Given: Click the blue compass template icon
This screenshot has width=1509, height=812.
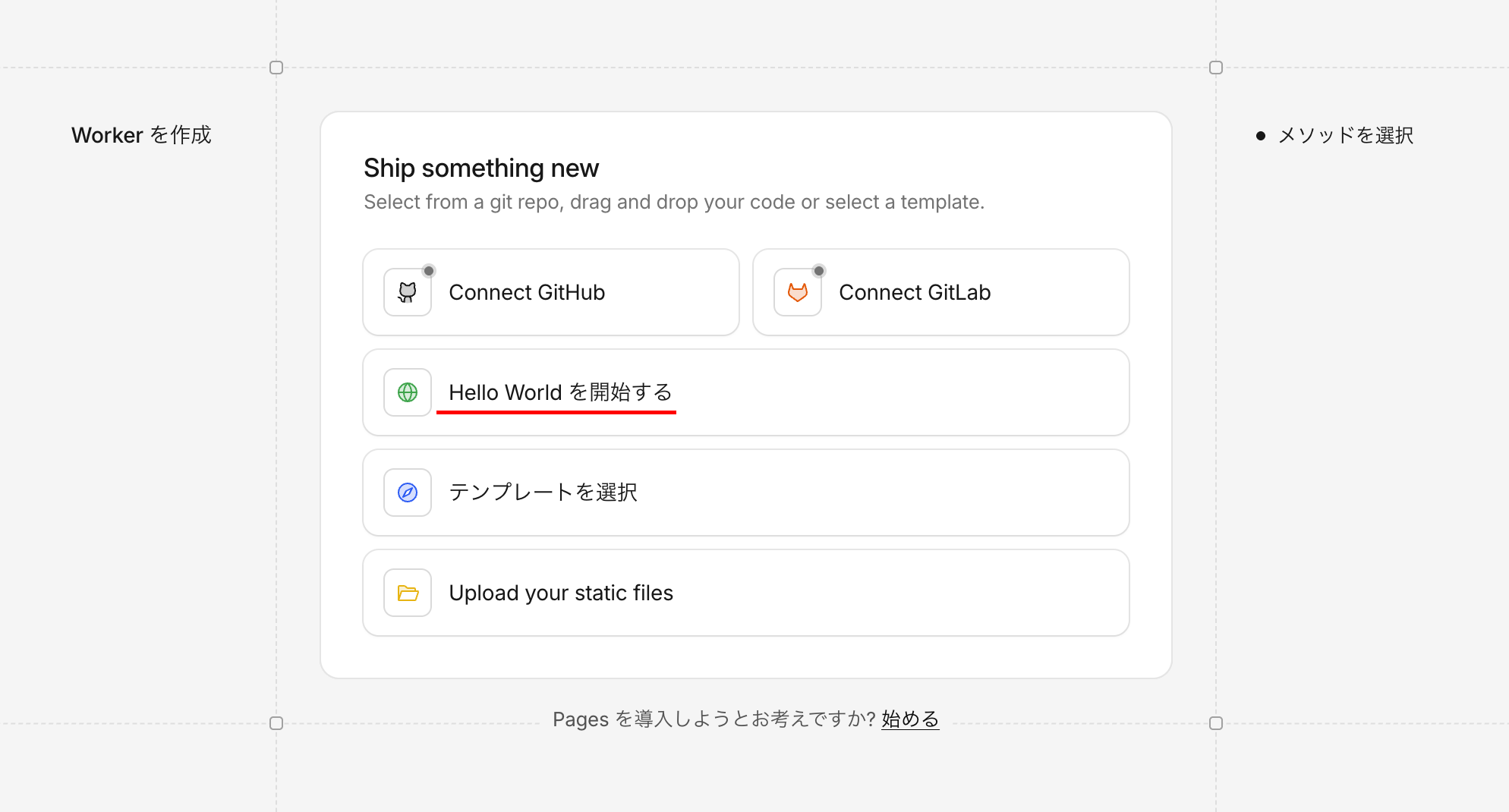Looking at the screenshot, I should coord(408,493).
